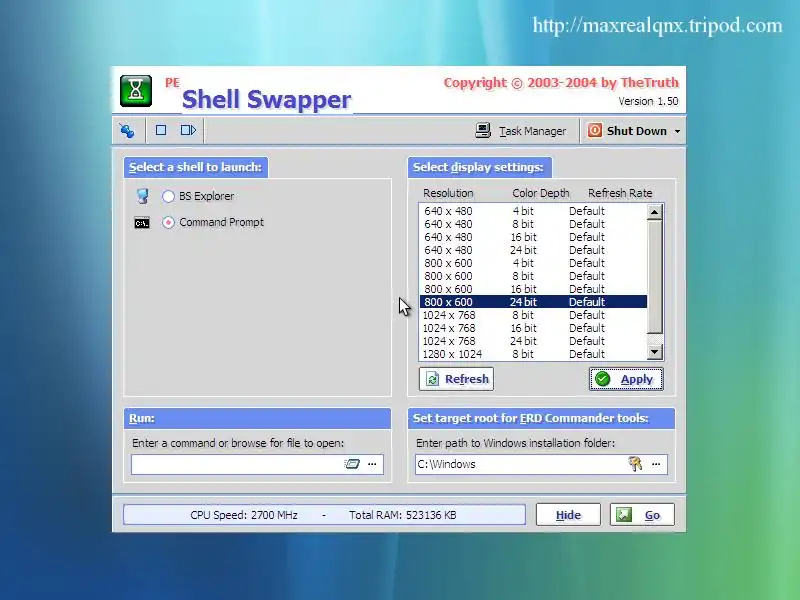Screen dimensions: 800x600
Task: Select 1024 x 768 24 bit row
Action: (x=533, y=341)
